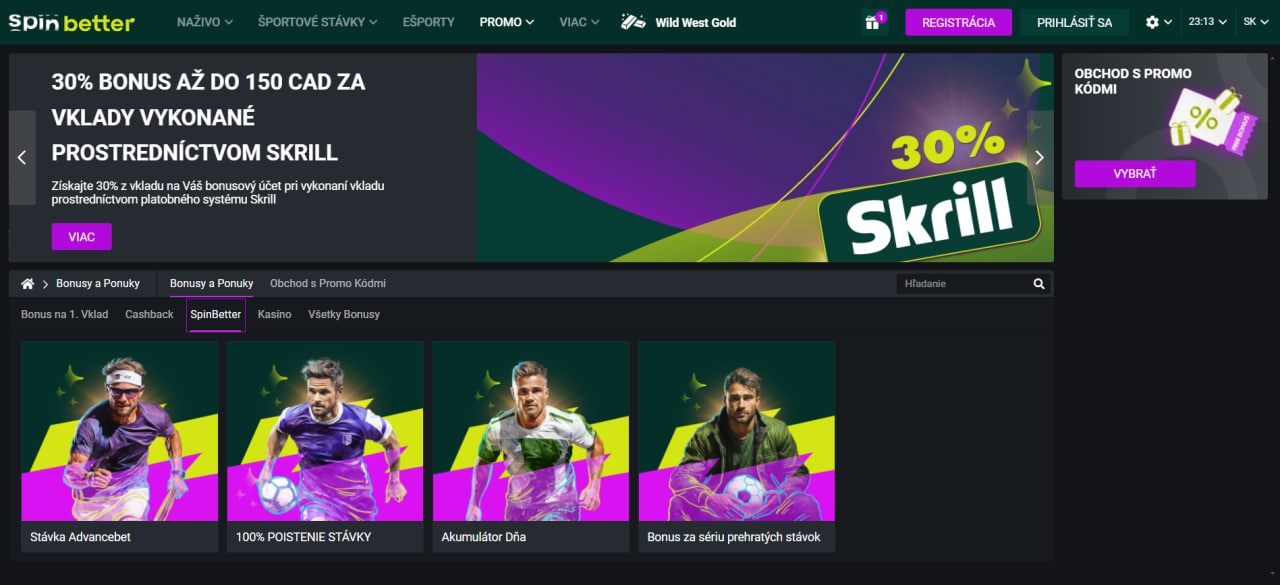Select the SpinBetter filter tab

pyautogui.click(x=216, y=314)
